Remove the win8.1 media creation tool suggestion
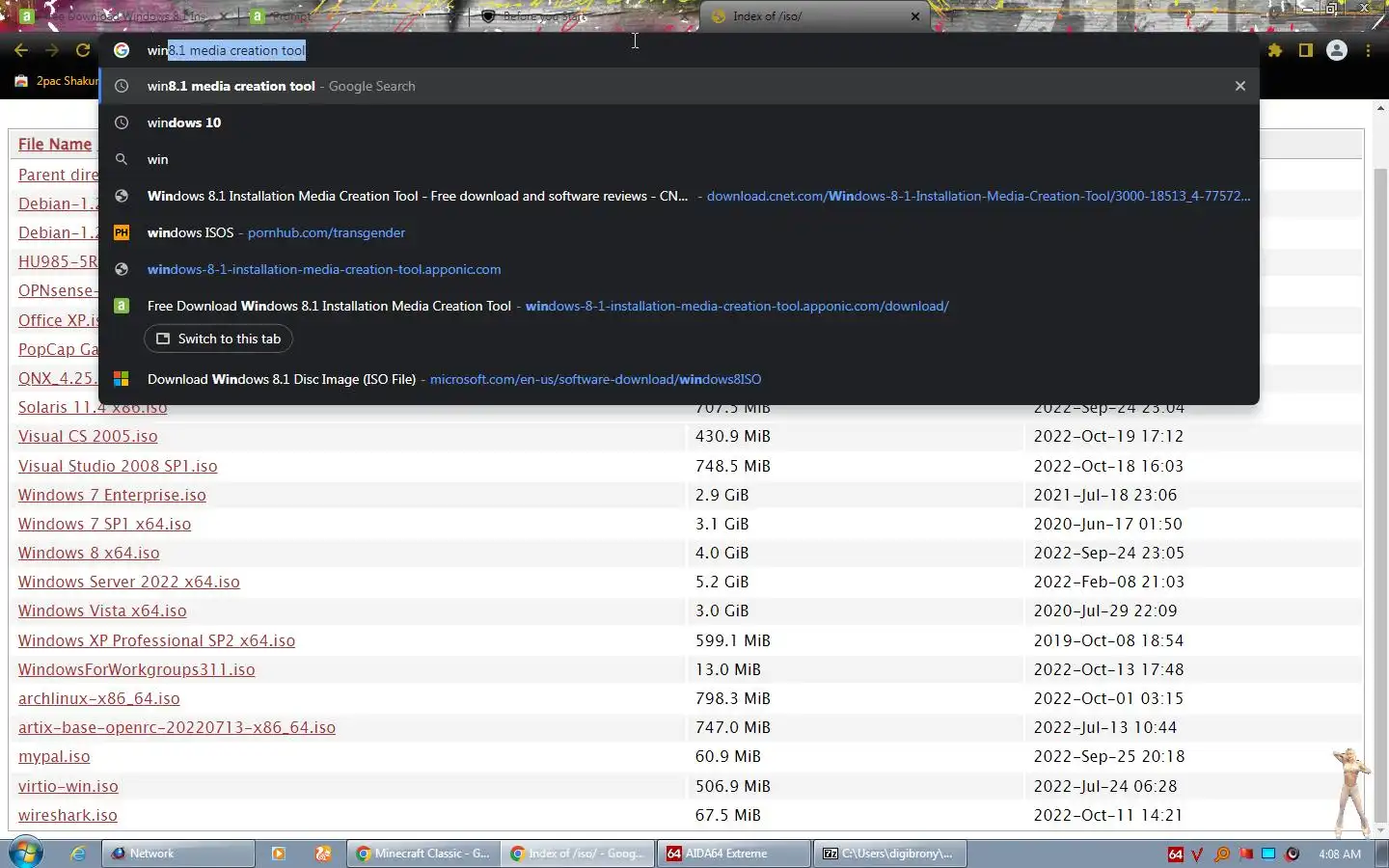 pyautogui.click(x=1240, y=86)
